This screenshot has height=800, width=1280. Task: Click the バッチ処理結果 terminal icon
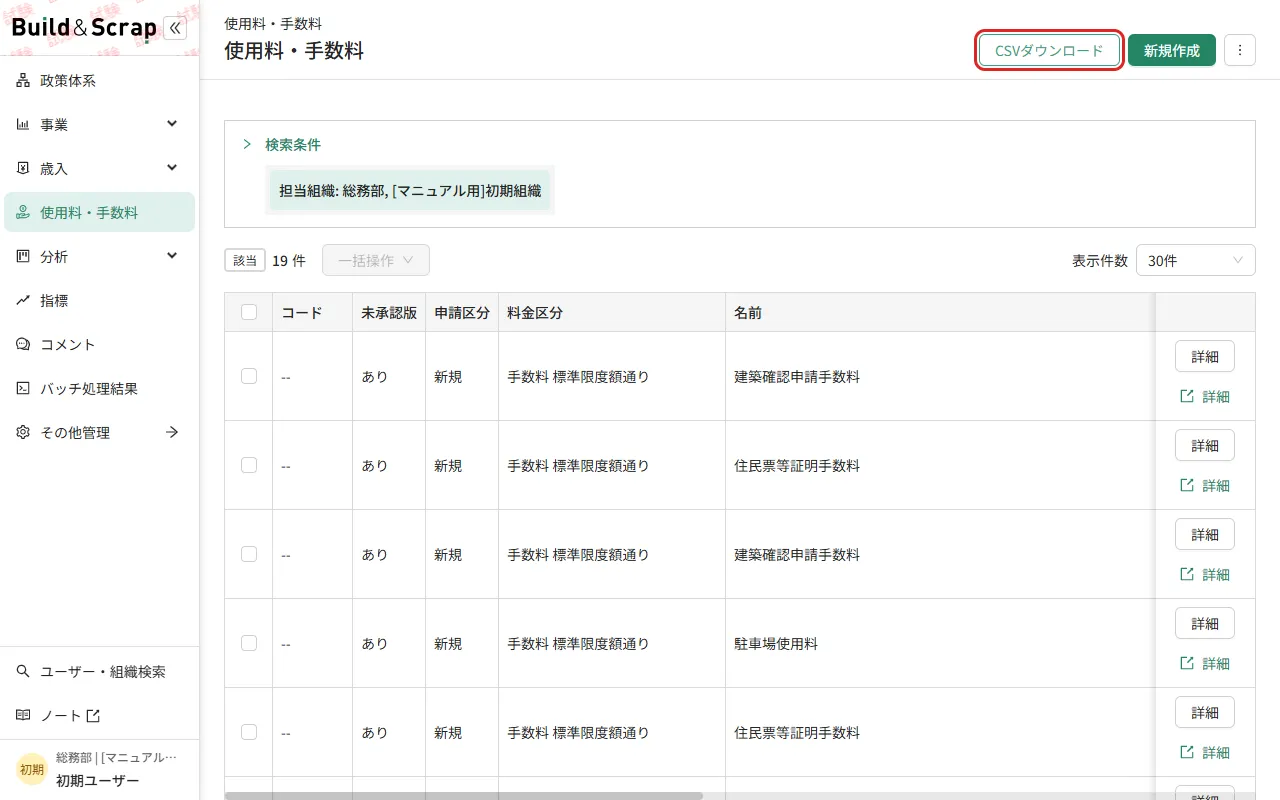tap(23, 389)
